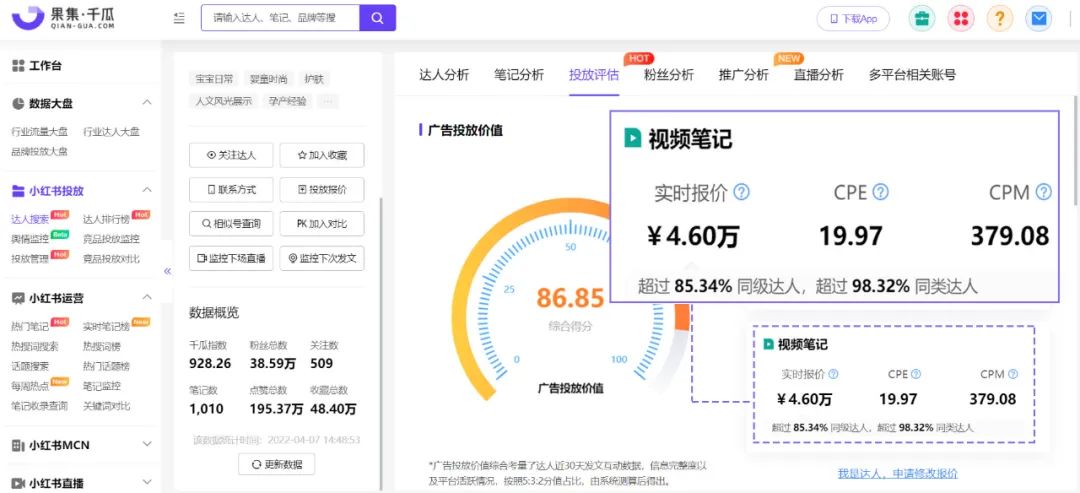Screen dimensions: 1080x493
Task: Click the 更新数据 refresh button
Action: [277, 464]
